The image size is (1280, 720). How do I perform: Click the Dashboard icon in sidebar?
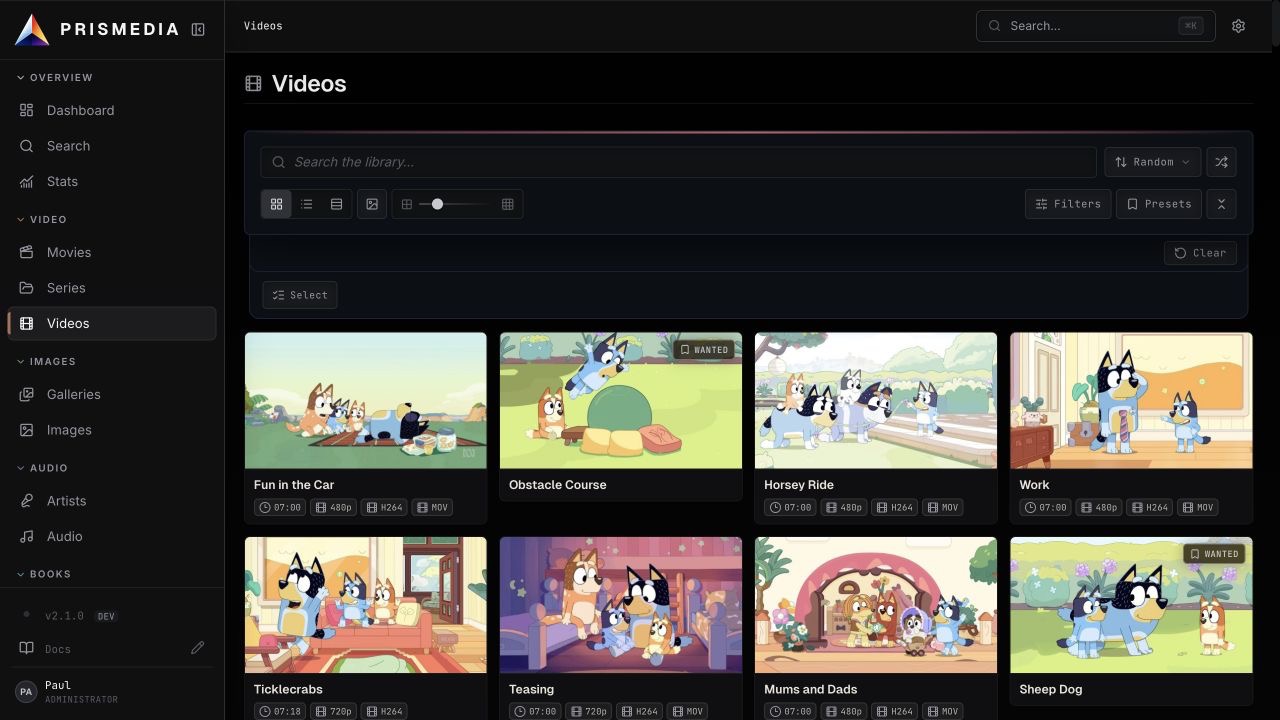27,110
